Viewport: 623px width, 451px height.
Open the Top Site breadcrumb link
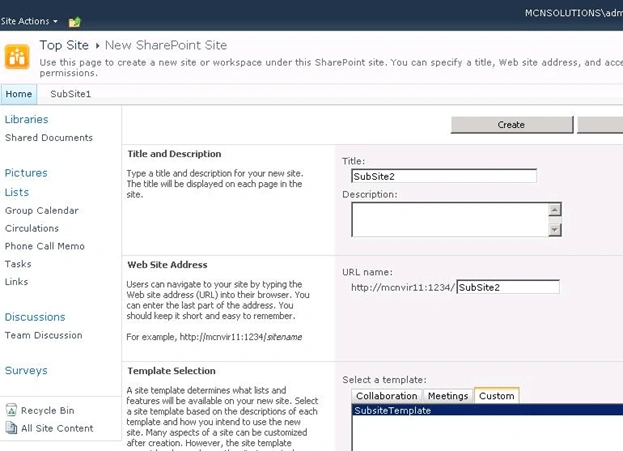pos(64,45)
